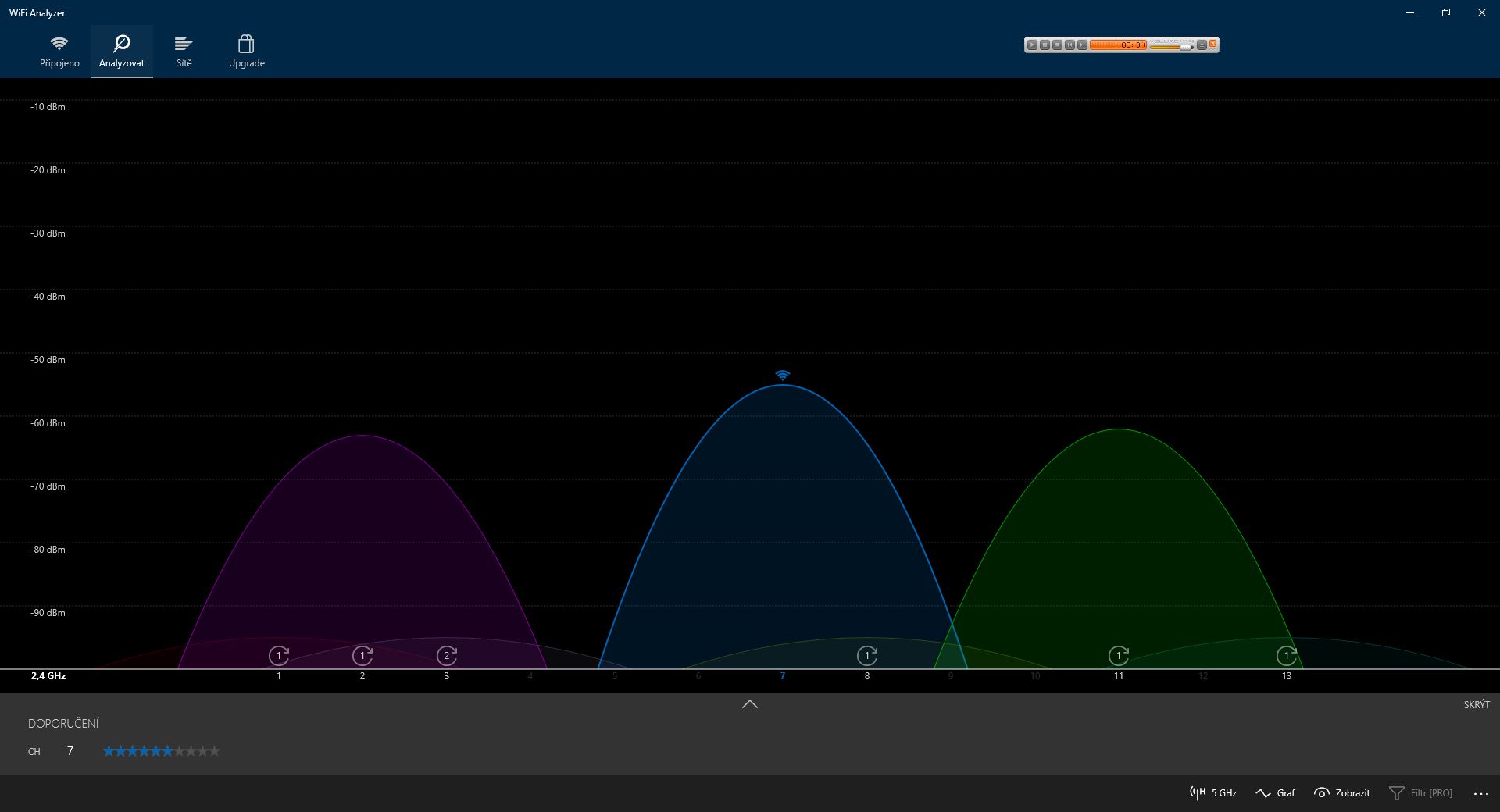Open the Zobrazit eye options

(x=1342, y=793)
